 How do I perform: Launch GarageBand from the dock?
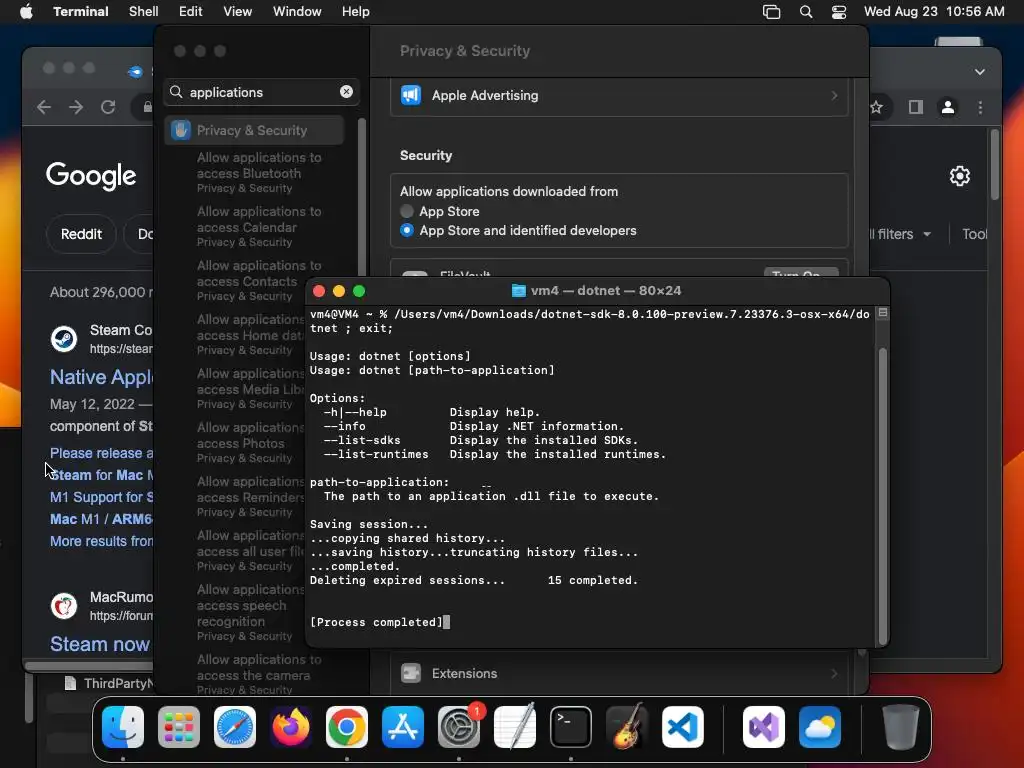point(627,727)
